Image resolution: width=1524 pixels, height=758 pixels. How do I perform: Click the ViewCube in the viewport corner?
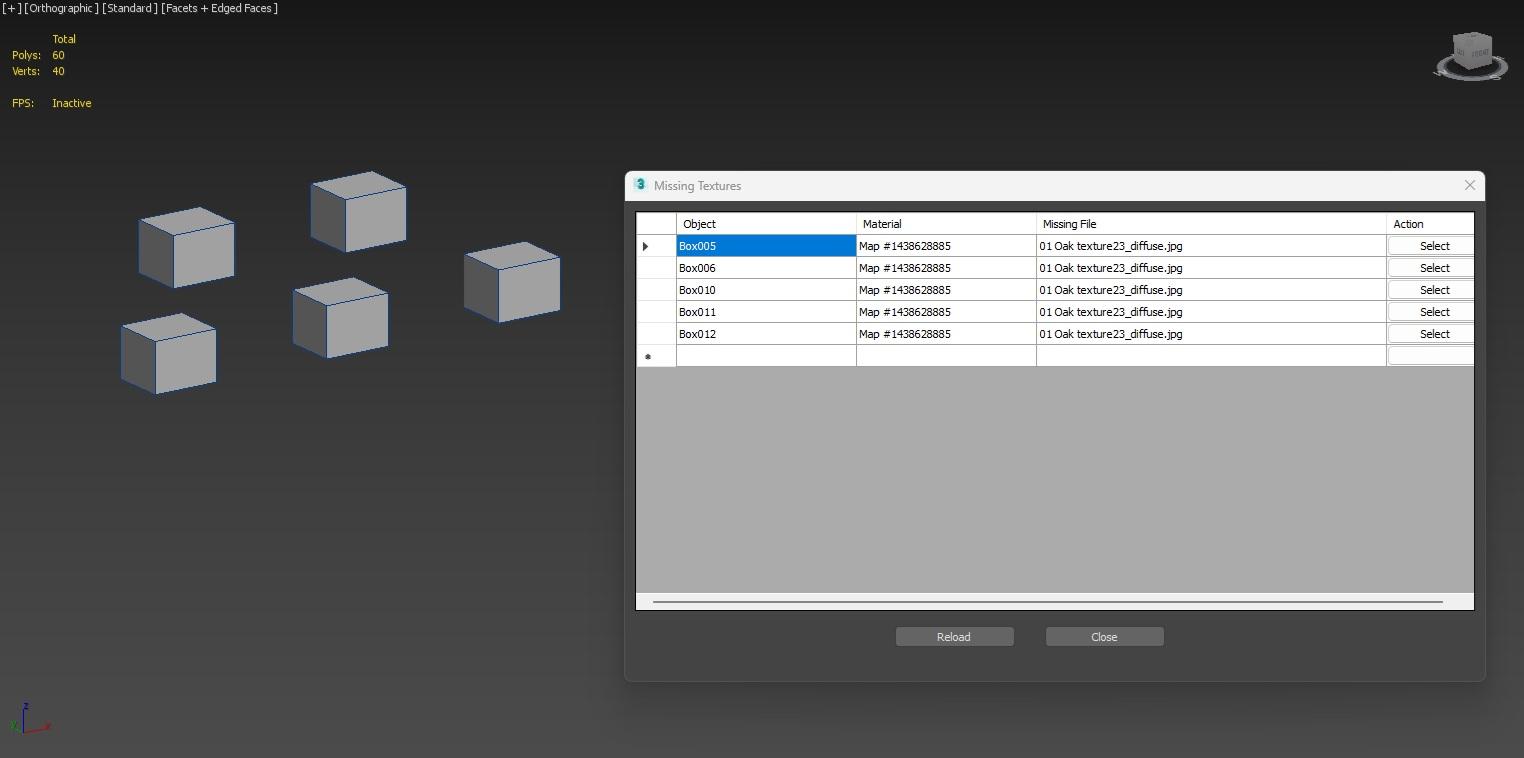(x=1471, y=54)
